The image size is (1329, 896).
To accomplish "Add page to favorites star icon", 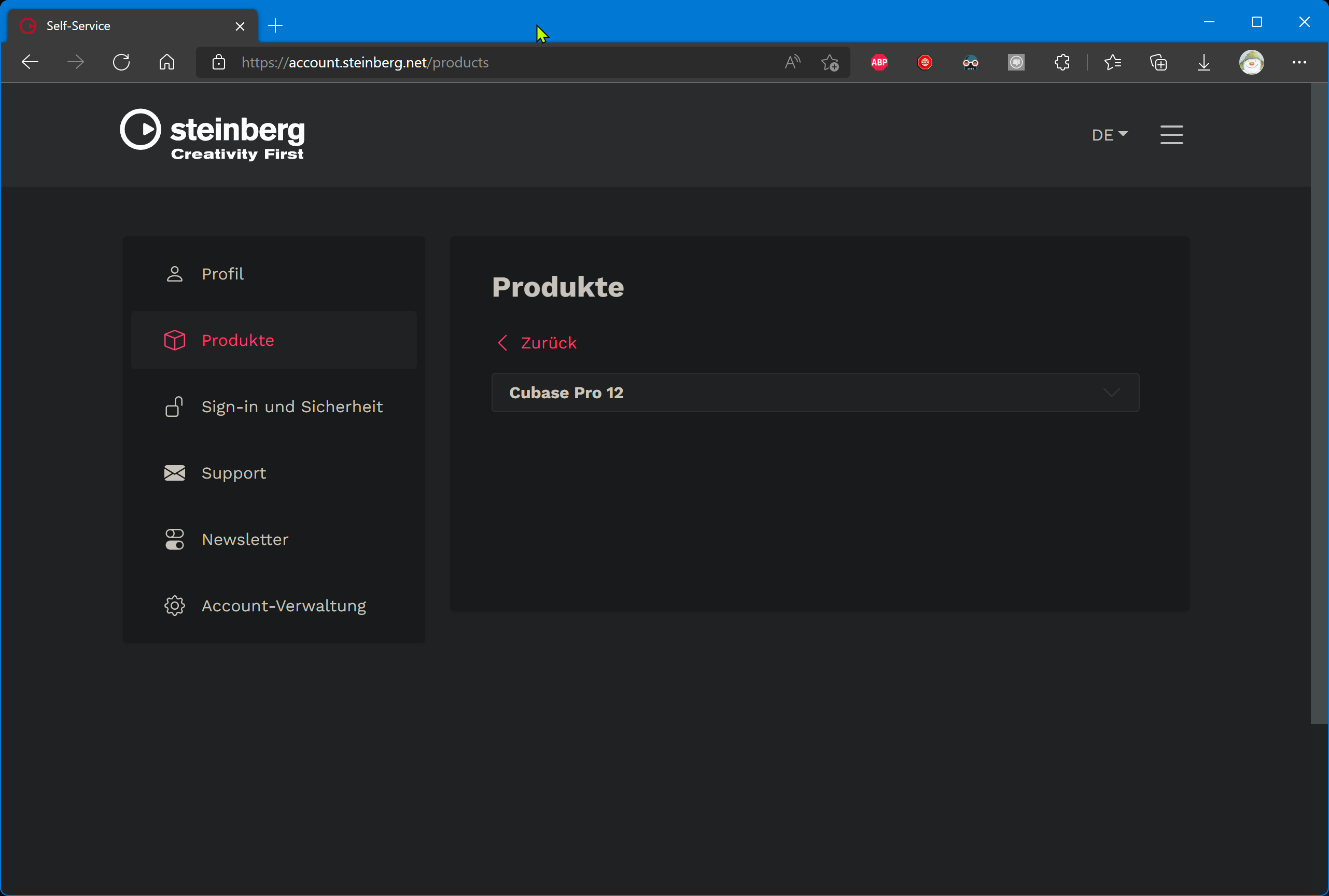I will tap(830, 62).
